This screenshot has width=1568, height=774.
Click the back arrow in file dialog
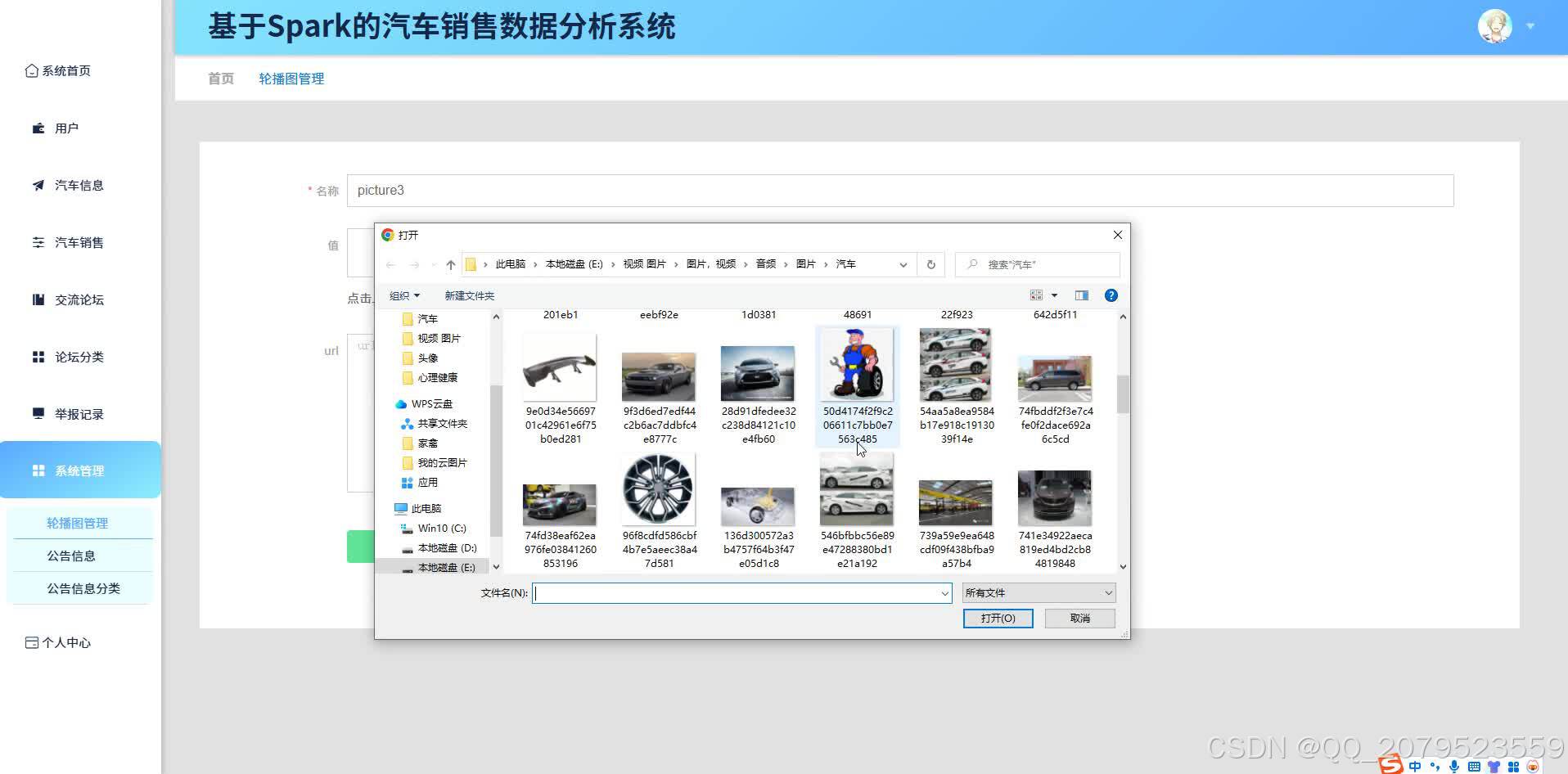tap(391, 264)
